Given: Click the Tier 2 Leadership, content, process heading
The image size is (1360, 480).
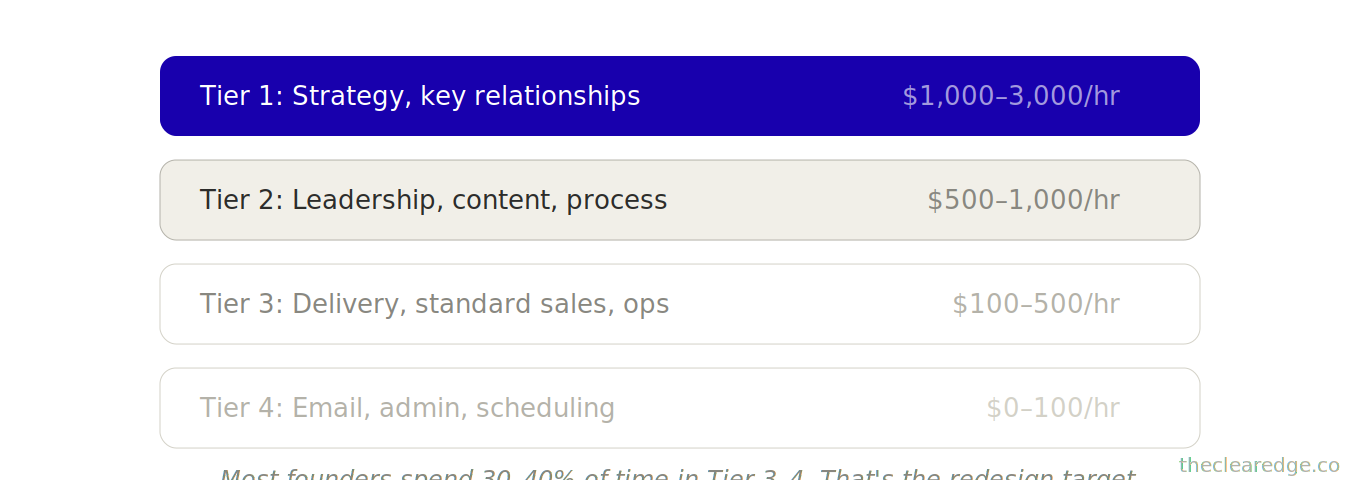Looking at the screenshot, I should tap(433, 200).
